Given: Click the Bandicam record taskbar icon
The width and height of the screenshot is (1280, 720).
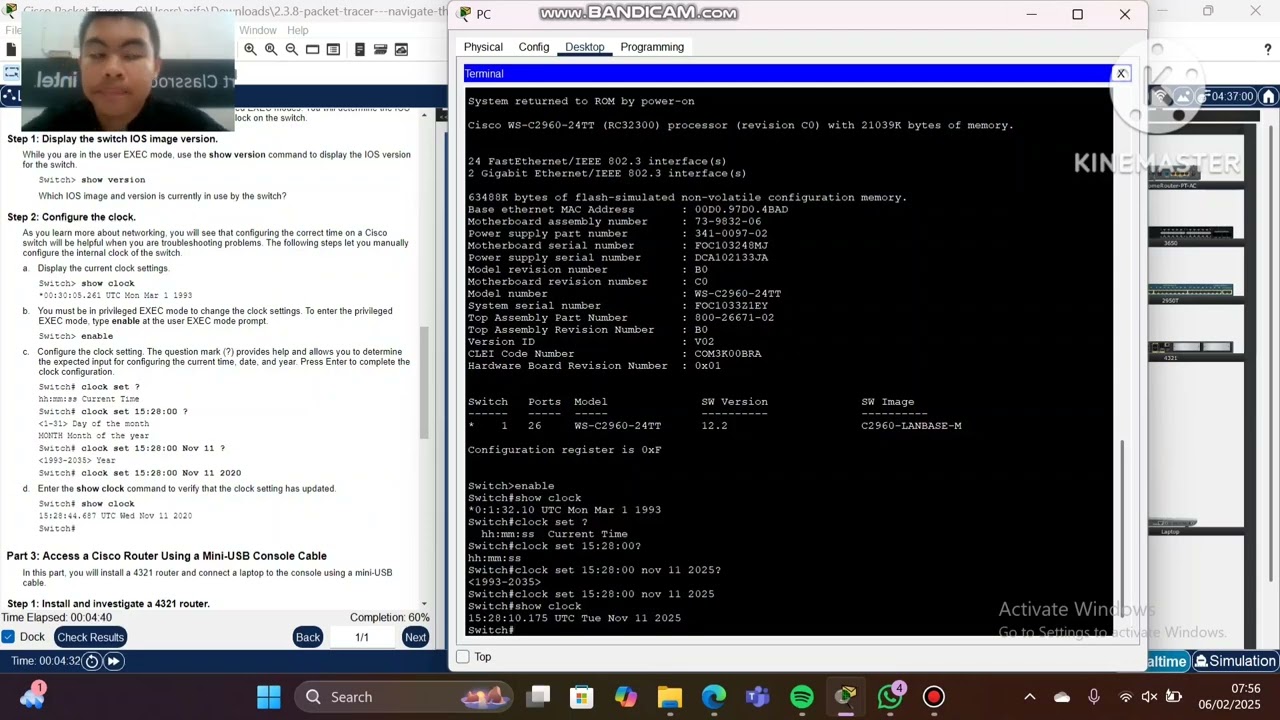Looking at the screenshot, I should coord(934,697).
